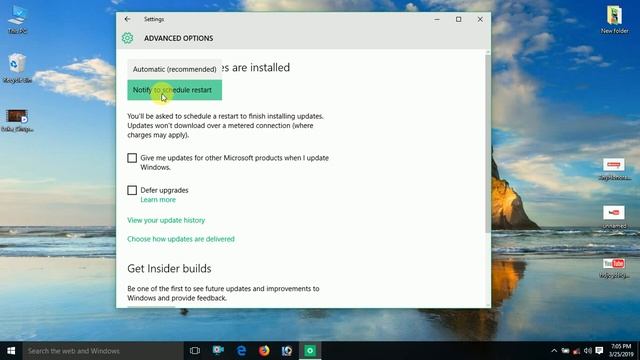640x360 pixels.
Task: Open the Learn more link
Action: pos(158,200)
